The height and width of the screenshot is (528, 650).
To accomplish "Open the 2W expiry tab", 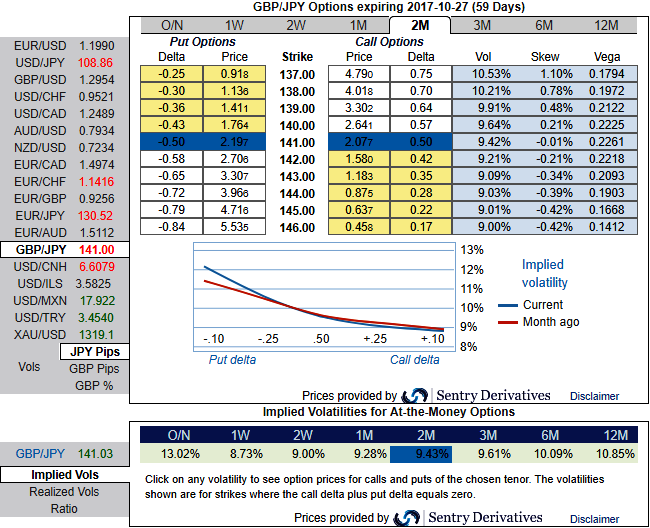I will pyautogui.click(x=296, y=25).
